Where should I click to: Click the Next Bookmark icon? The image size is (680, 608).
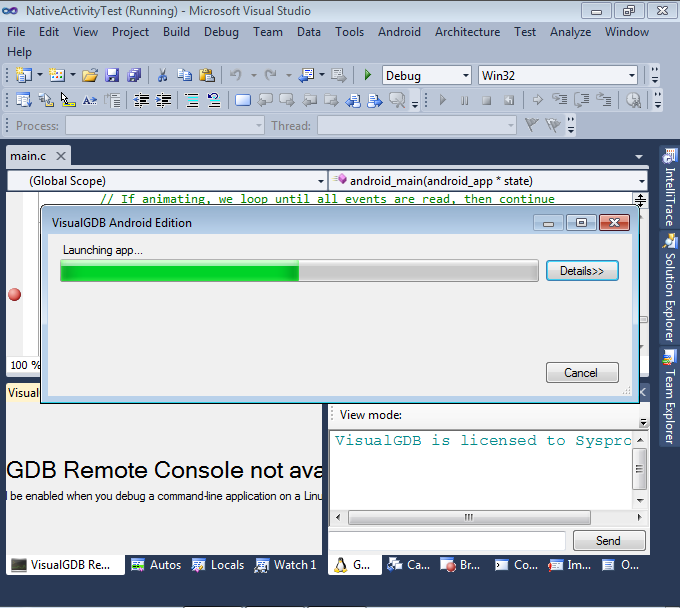287,100
